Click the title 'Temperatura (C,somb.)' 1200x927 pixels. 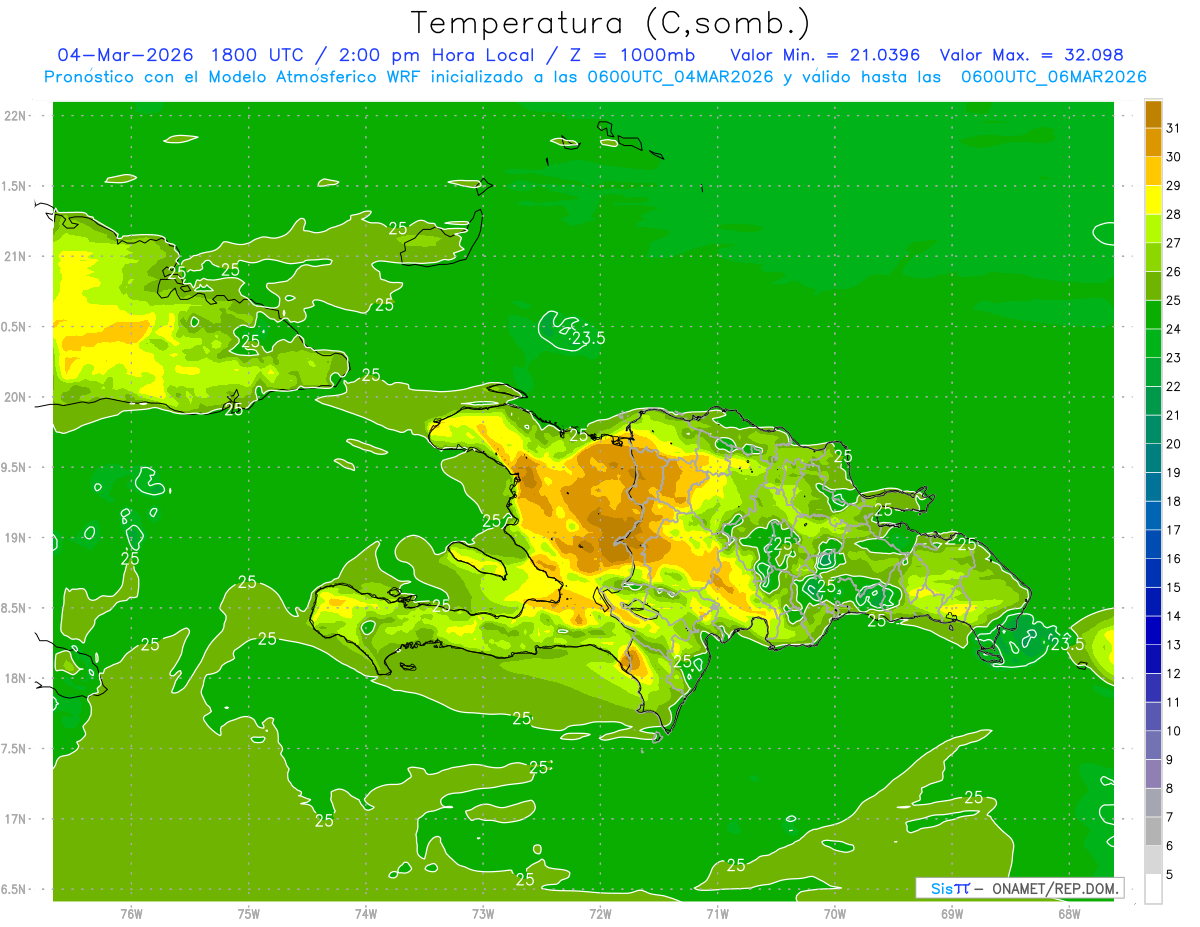pyautogui.click(x=610, y=22)
